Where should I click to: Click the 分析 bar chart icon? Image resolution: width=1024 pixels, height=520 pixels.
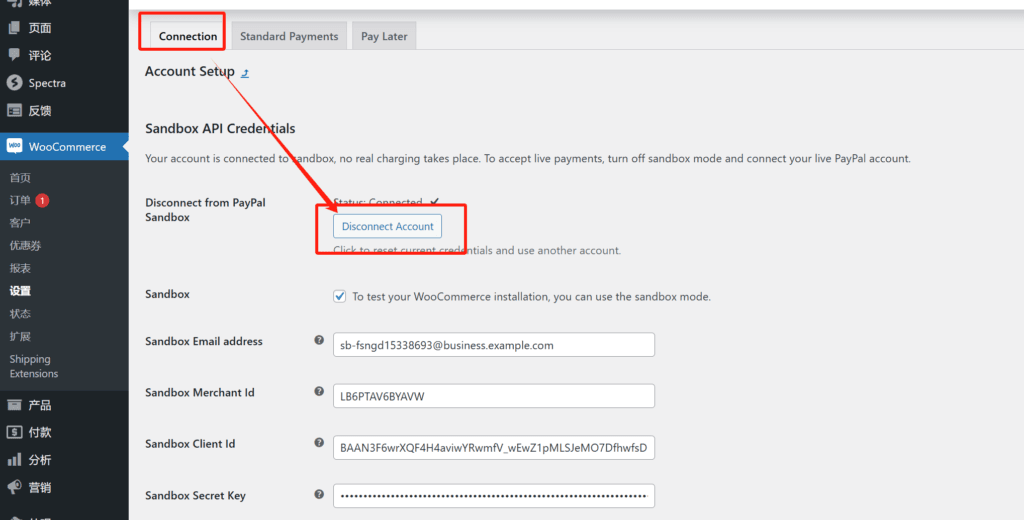pos(14,460)
